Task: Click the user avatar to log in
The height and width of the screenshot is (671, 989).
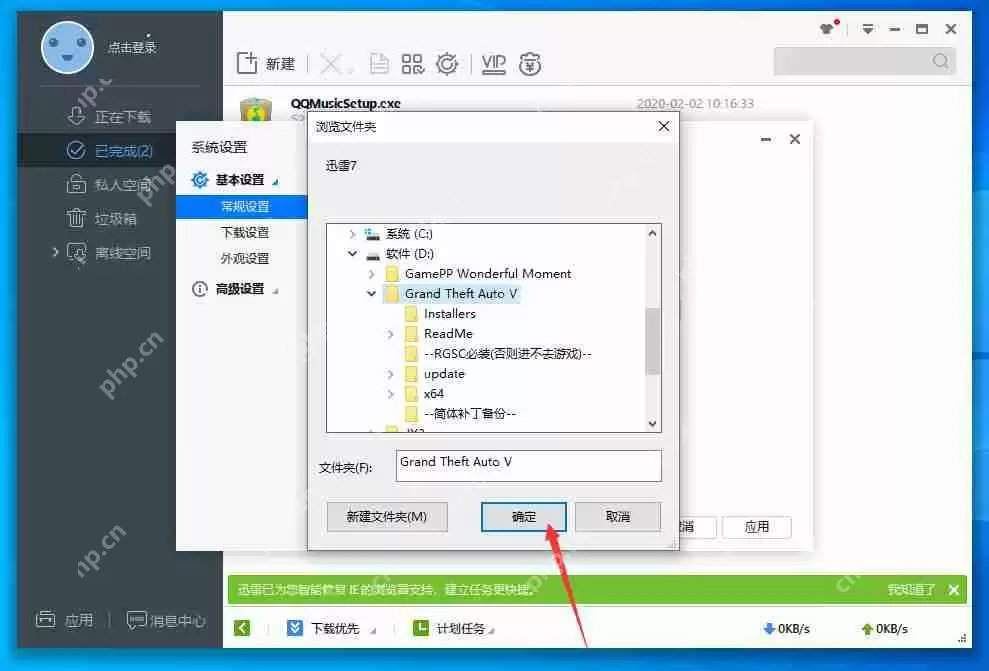Action: coord(67,47)
